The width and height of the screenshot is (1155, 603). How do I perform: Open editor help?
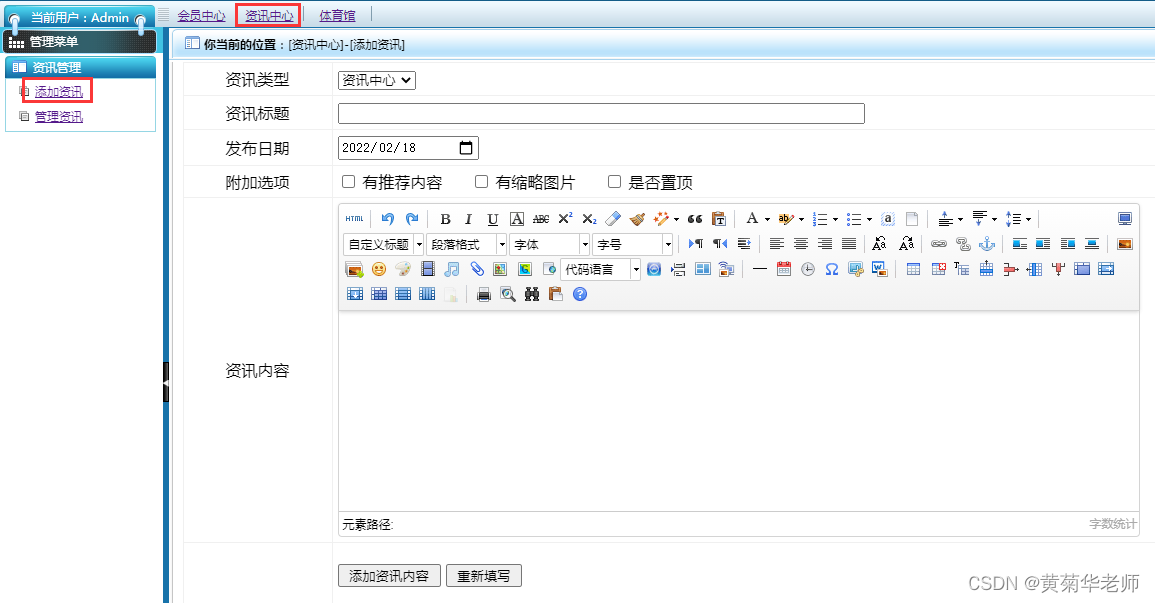coord(580,295)
